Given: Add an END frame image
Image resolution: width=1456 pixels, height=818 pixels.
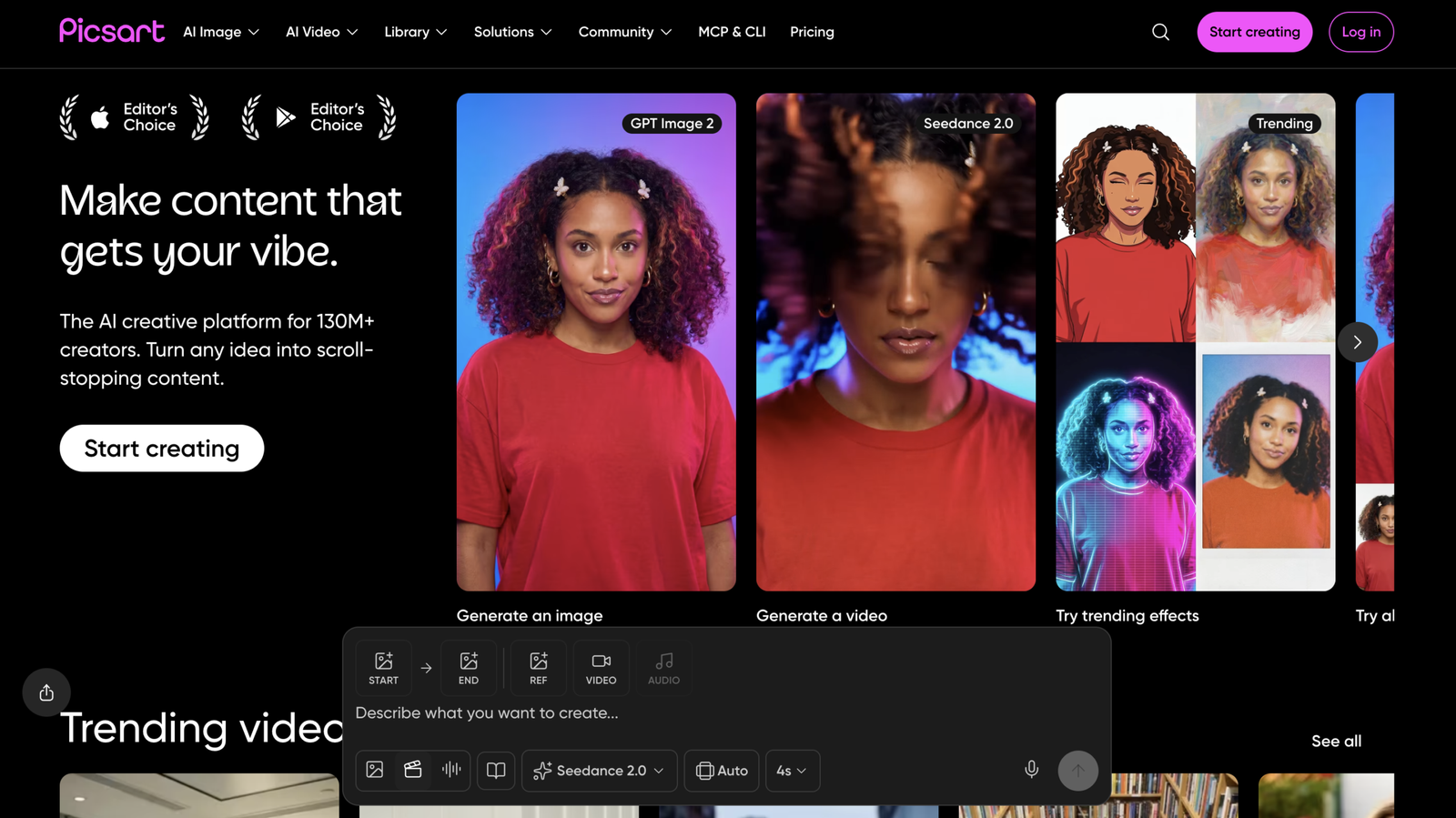Looking at the screenshot, I should tap(469, 668).
